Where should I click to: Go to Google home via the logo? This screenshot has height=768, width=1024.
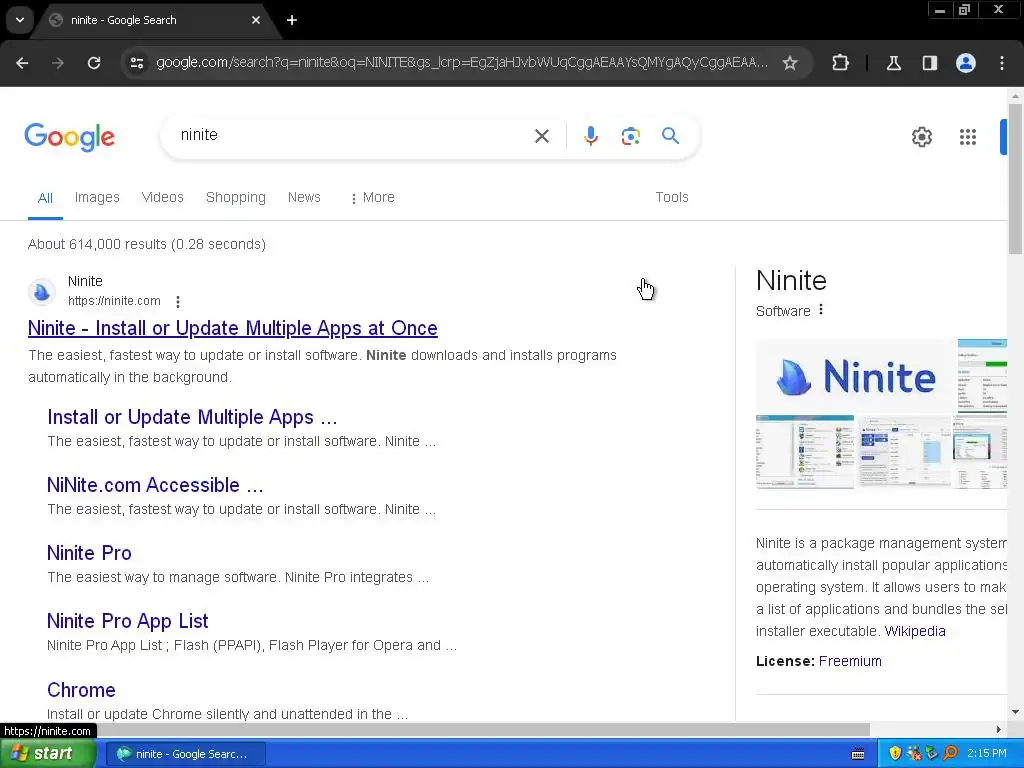pyautogui.click(x=69, y=136)
